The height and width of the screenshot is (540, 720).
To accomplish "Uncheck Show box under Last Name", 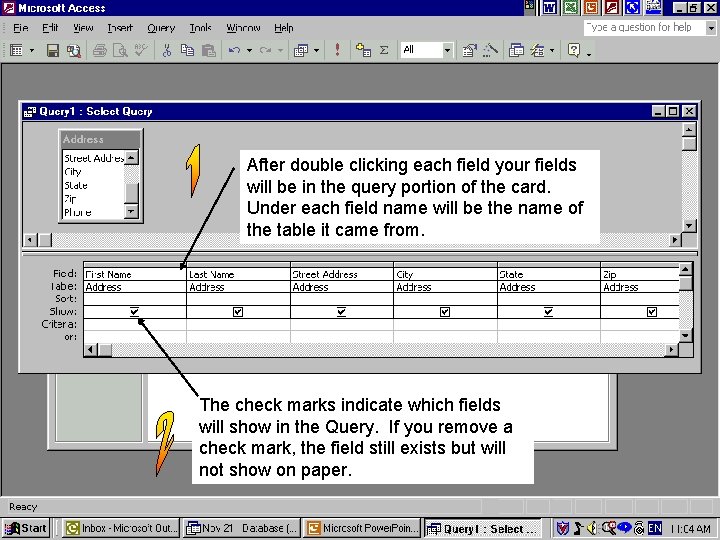I will [x=238, y=312].
